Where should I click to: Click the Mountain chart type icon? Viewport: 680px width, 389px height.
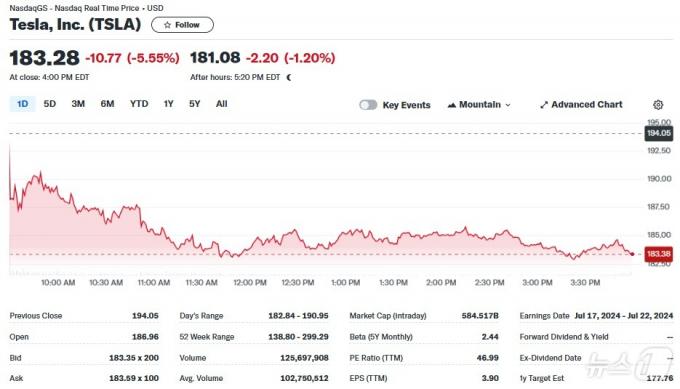451,105
